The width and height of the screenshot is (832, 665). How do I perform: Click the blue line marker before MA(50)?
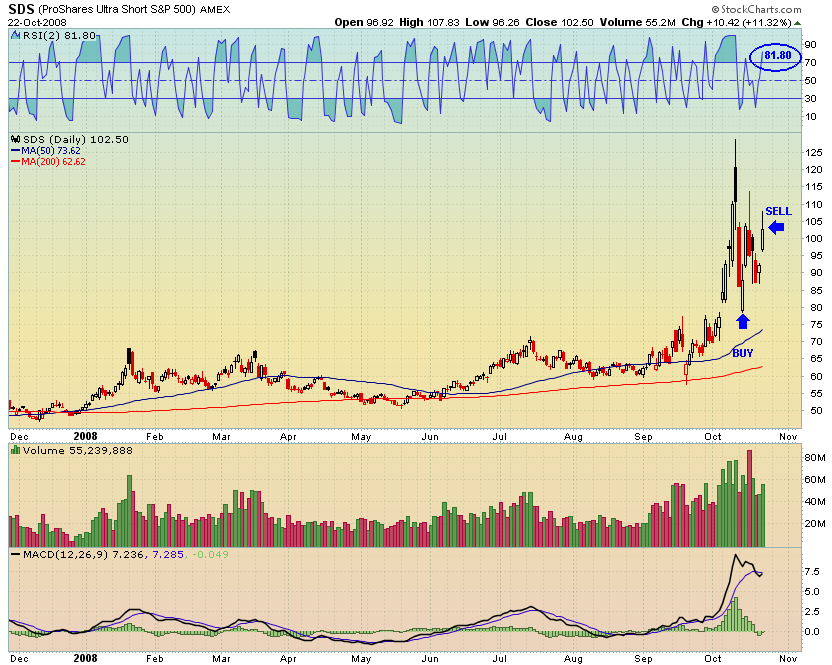tap(16, 151)
